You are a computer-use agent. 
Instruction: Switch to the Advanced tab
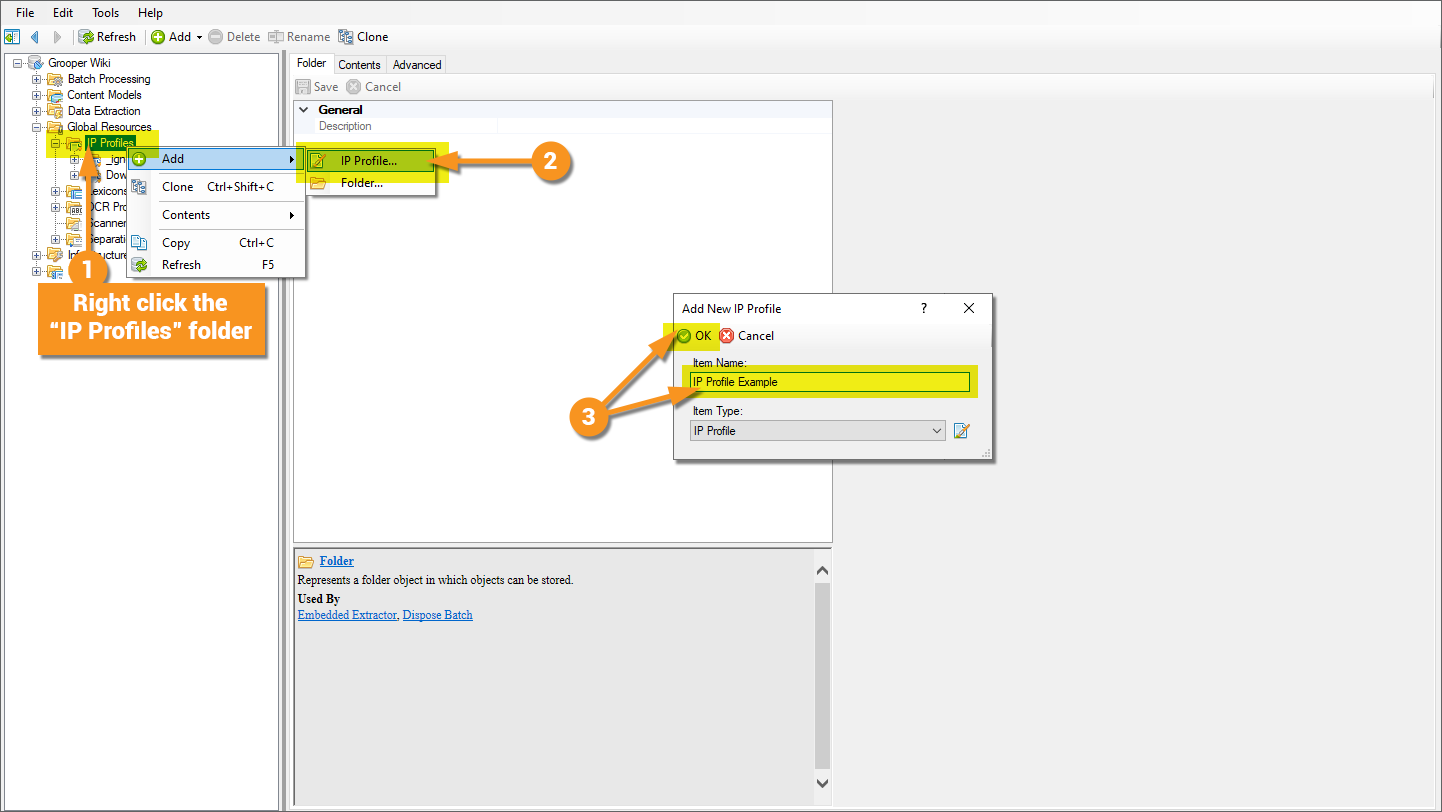click(x=417, y=65)
